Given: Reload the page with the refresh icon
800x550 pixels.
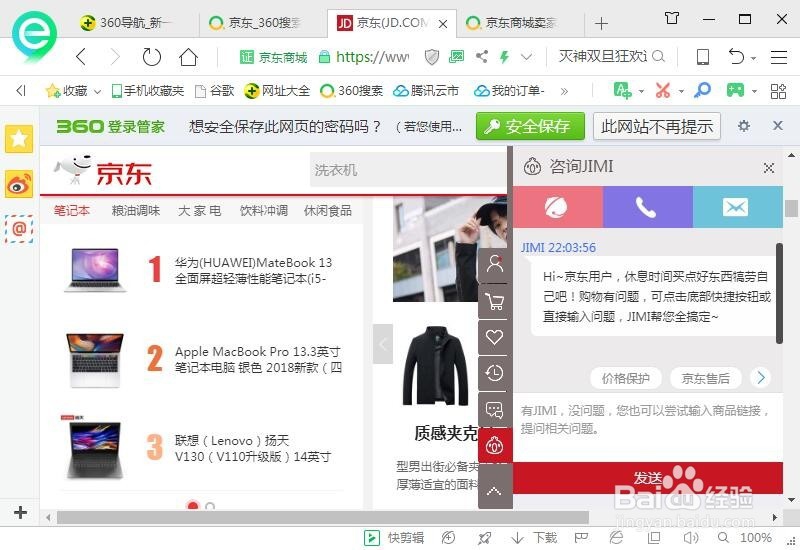Looking at the screenshot, I should tap(152, 57).
